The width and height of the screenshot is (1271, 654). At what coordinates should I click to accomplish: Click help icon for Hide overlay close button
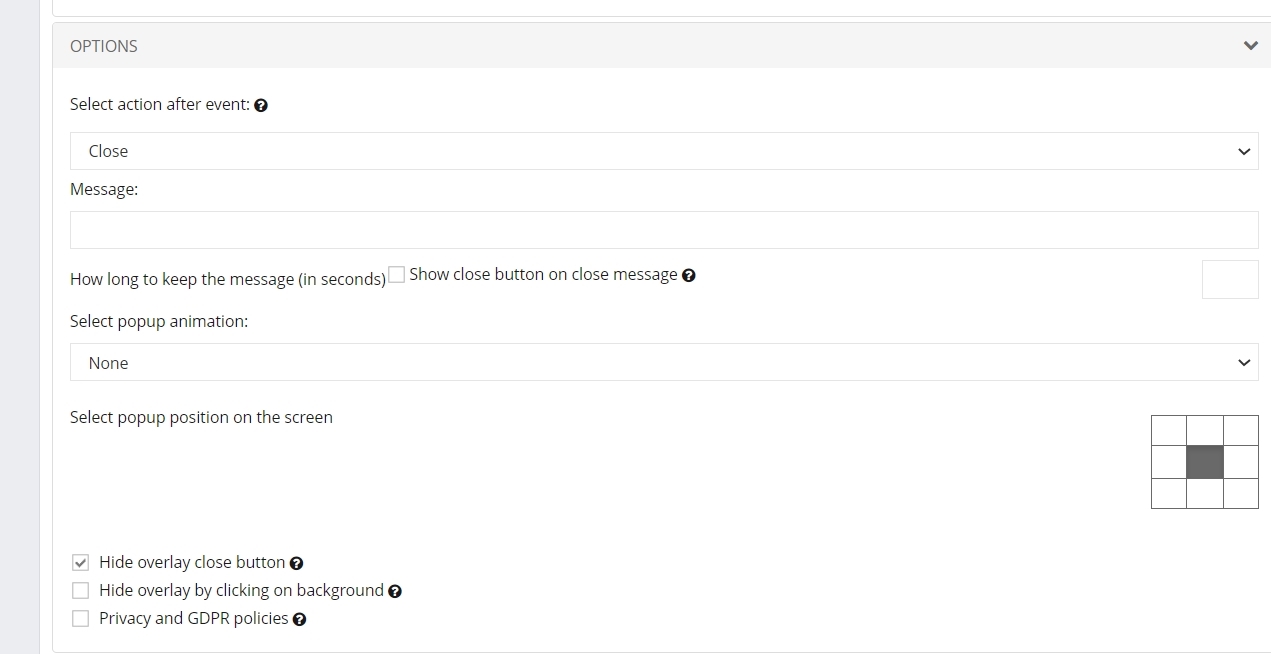tap(296, 564)
